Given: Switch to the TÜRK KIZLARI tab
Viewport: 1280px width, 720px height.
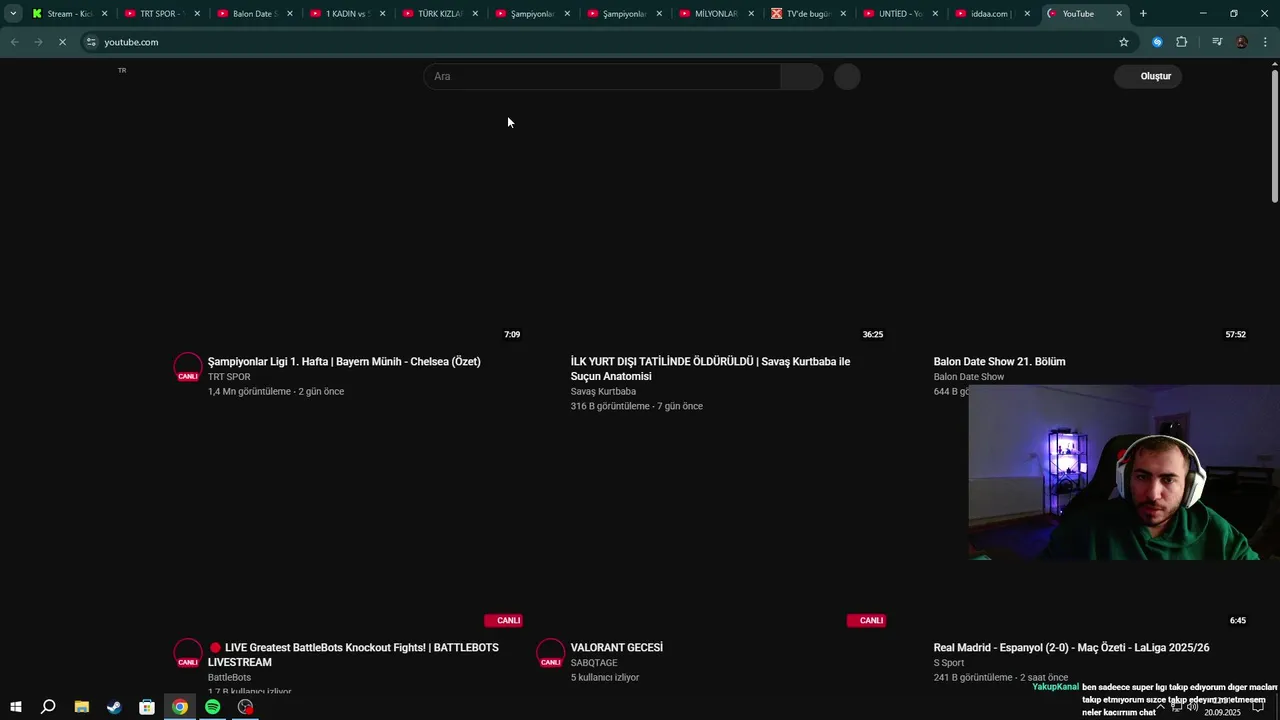Looking at the screenshot, I should (x=438, y=14).
